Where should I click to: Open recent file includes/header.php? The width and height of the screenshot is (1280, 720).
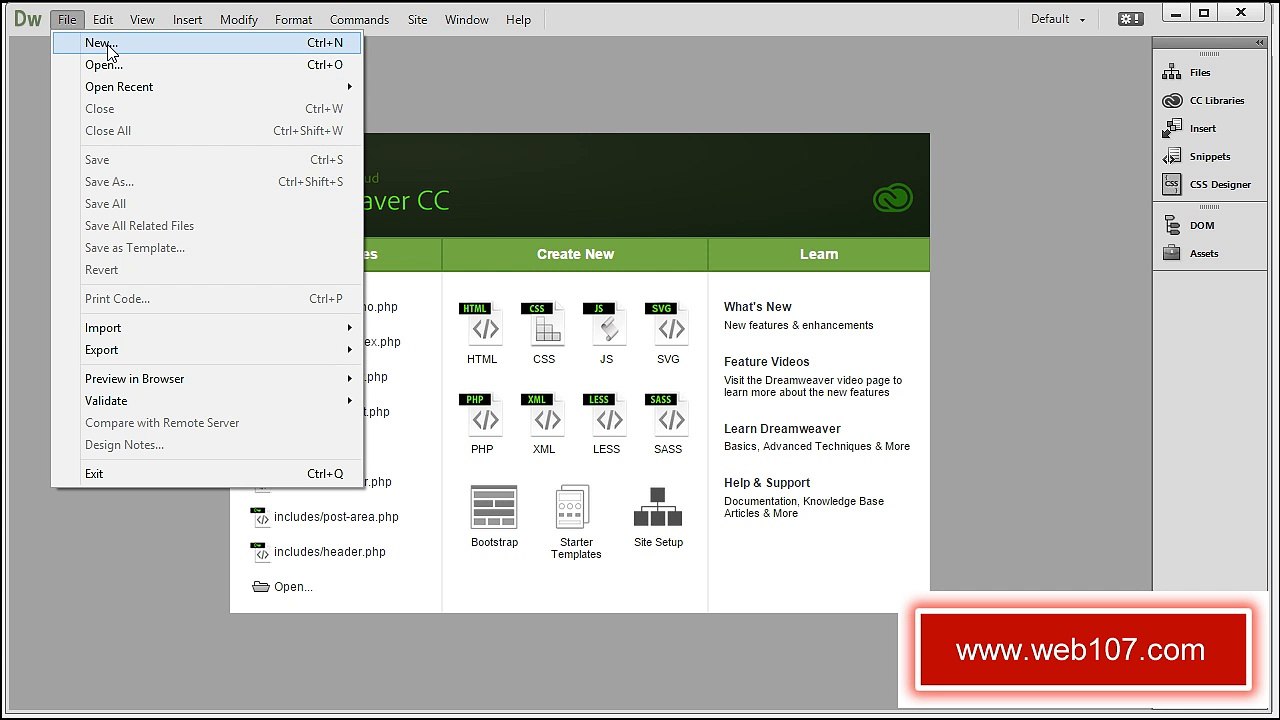click(x=329, y=552)
